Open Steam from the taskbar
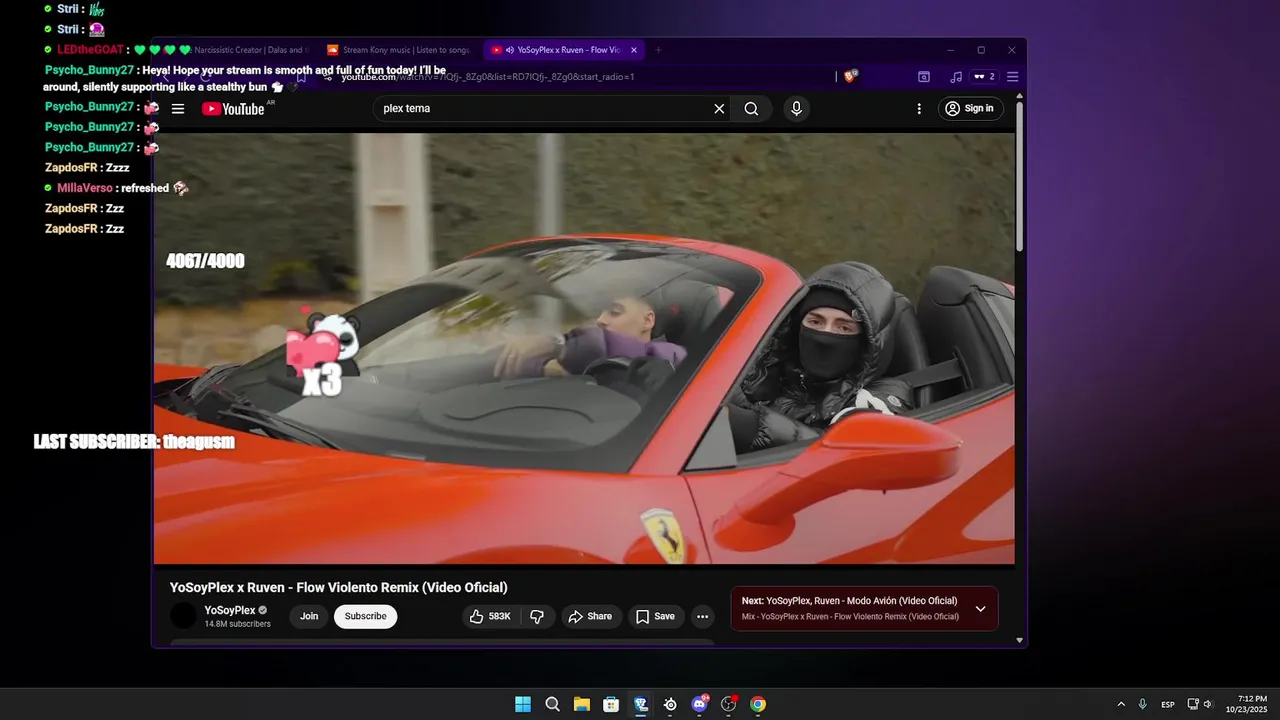This screenshot has width=1280, height=720. [x=670, y=705]
